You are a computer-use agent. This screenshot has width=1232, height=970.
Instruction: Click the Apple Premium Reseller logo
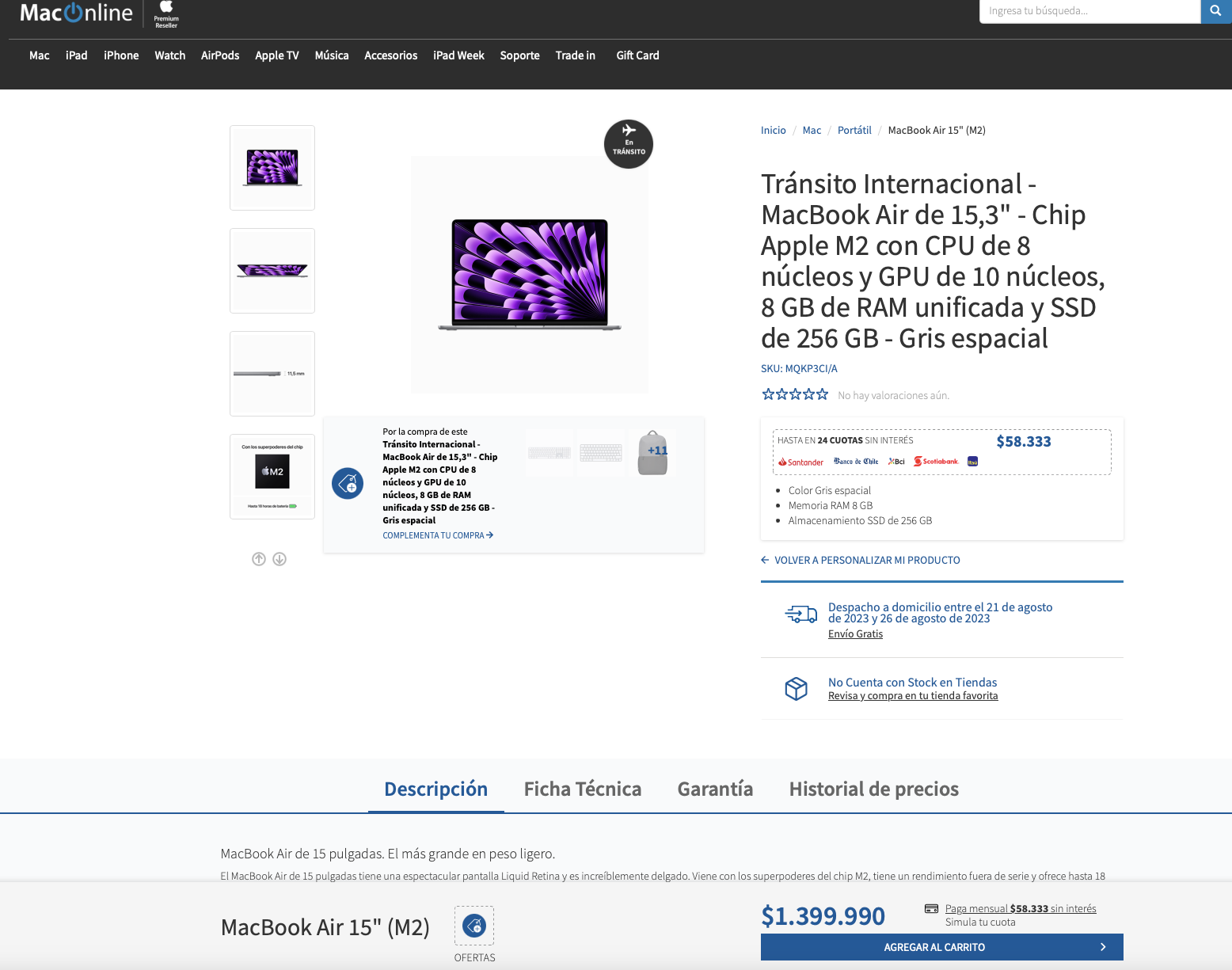166,14
